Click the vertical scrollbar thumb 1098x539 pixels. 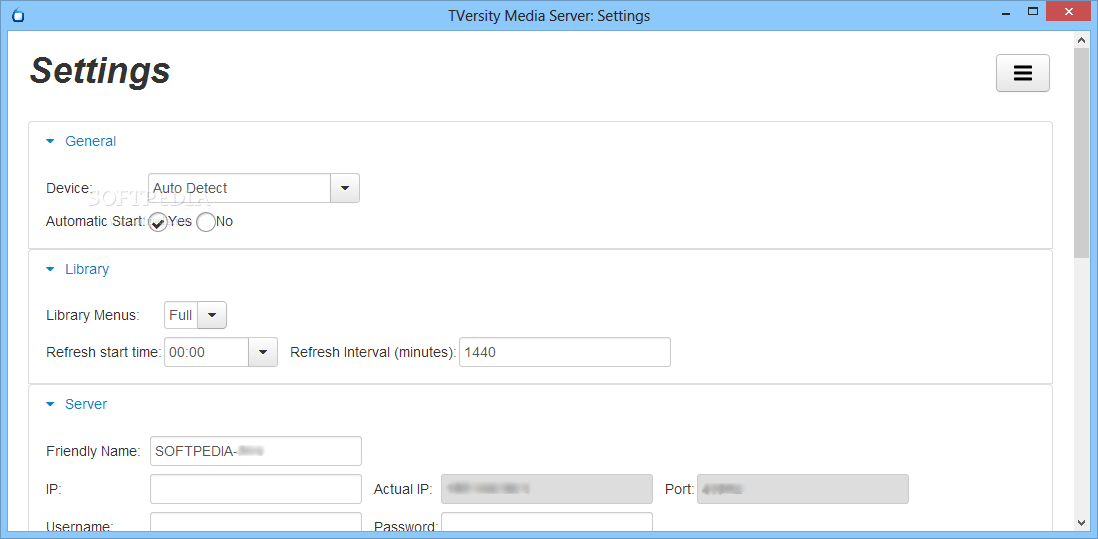[1082, 153]
